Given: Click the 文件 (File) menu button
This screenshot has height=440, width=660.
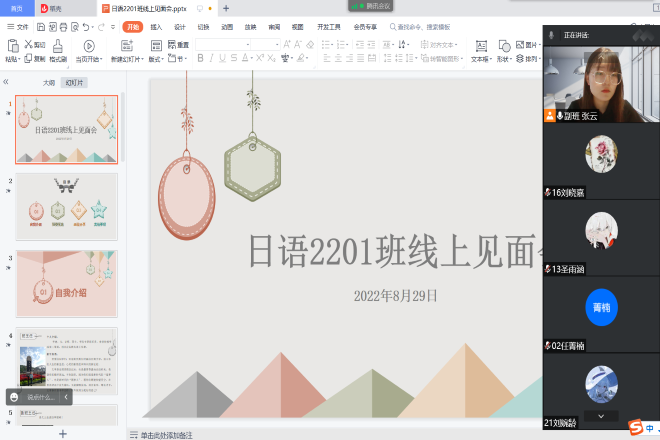Looking at the screenshot, I should (x=18, y=27).
